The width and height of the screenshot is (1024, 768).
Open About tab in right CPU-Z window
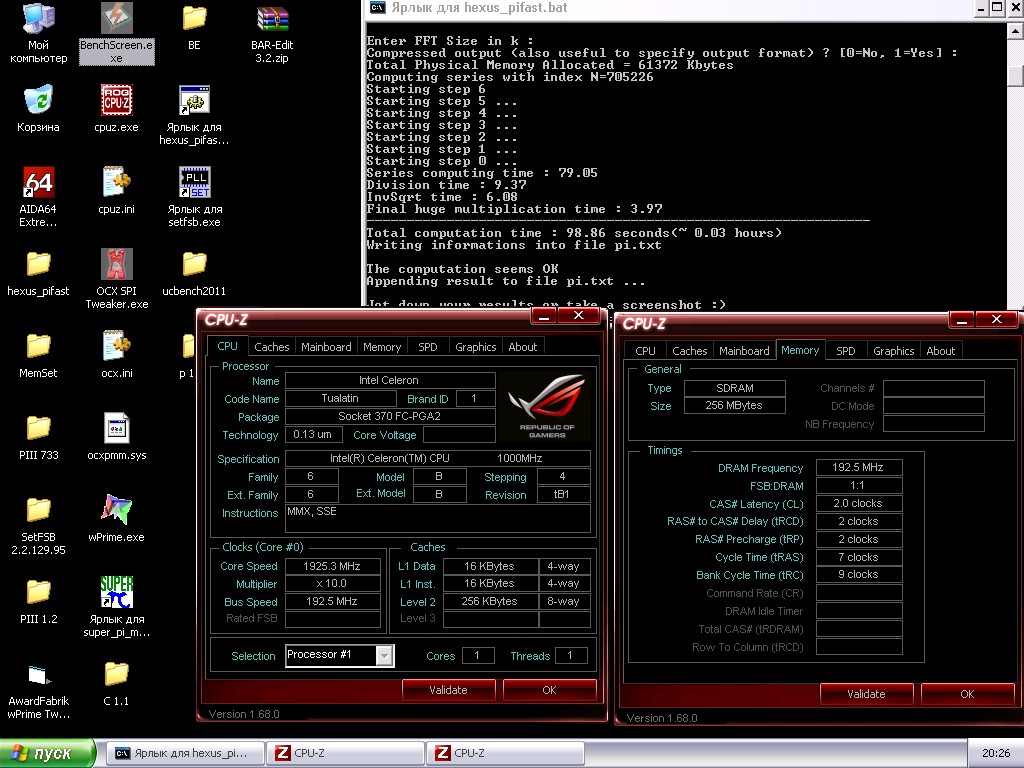pos(940,351)
